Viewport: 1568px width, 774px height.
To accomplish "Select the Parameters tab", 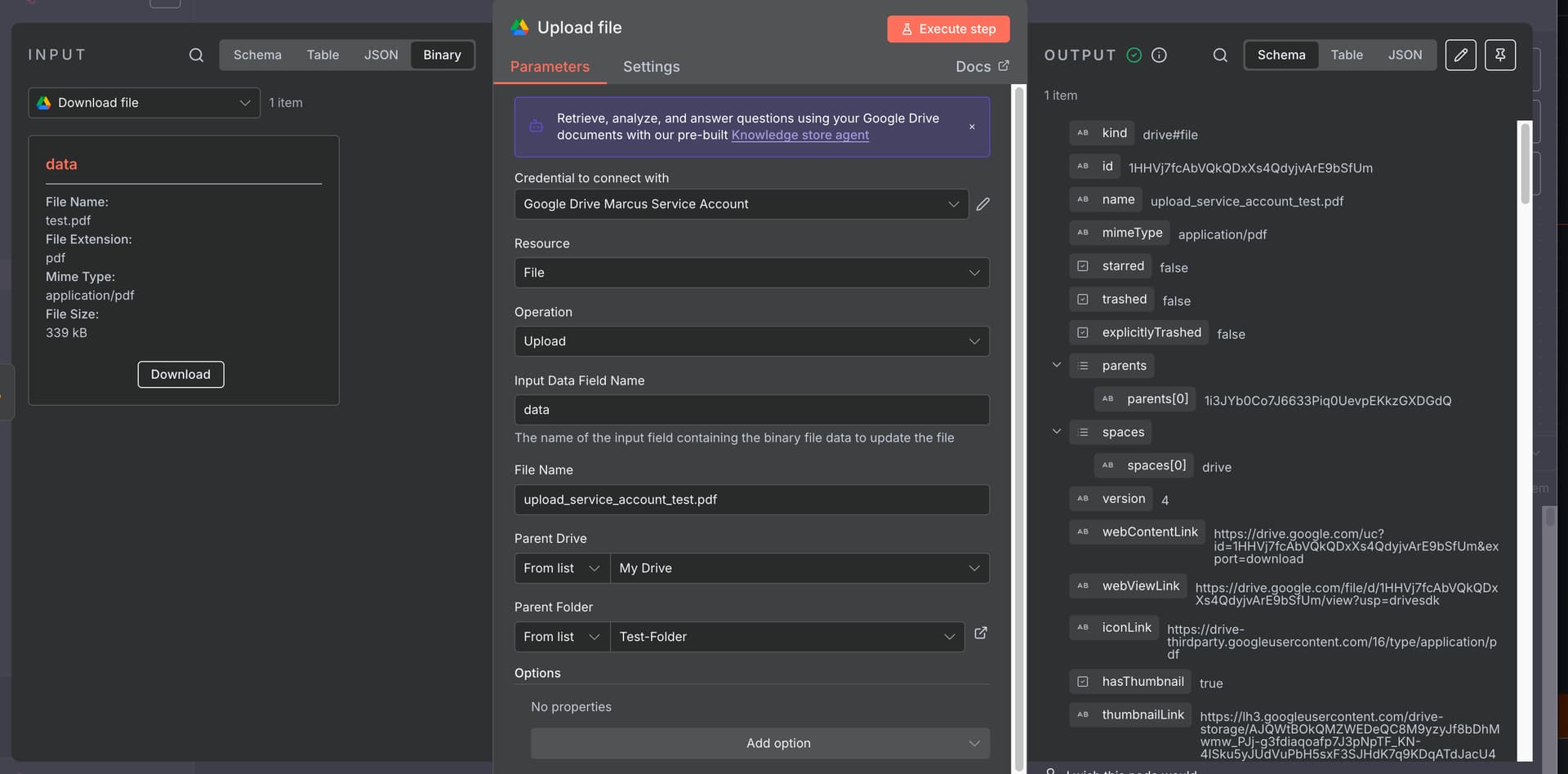I will point(550,67).
